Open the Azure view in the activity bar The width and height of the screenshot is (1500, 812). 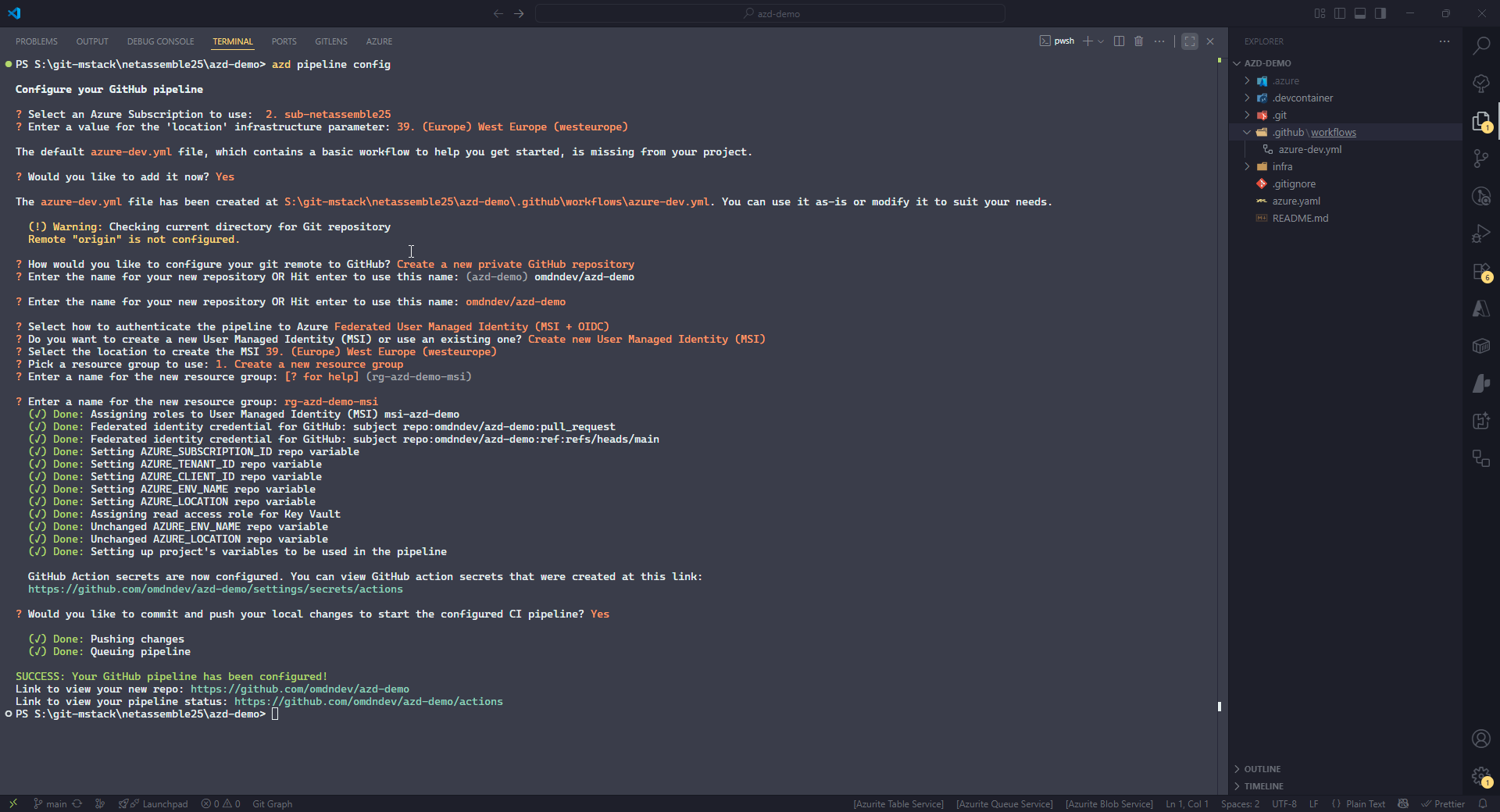(1481, 308)
